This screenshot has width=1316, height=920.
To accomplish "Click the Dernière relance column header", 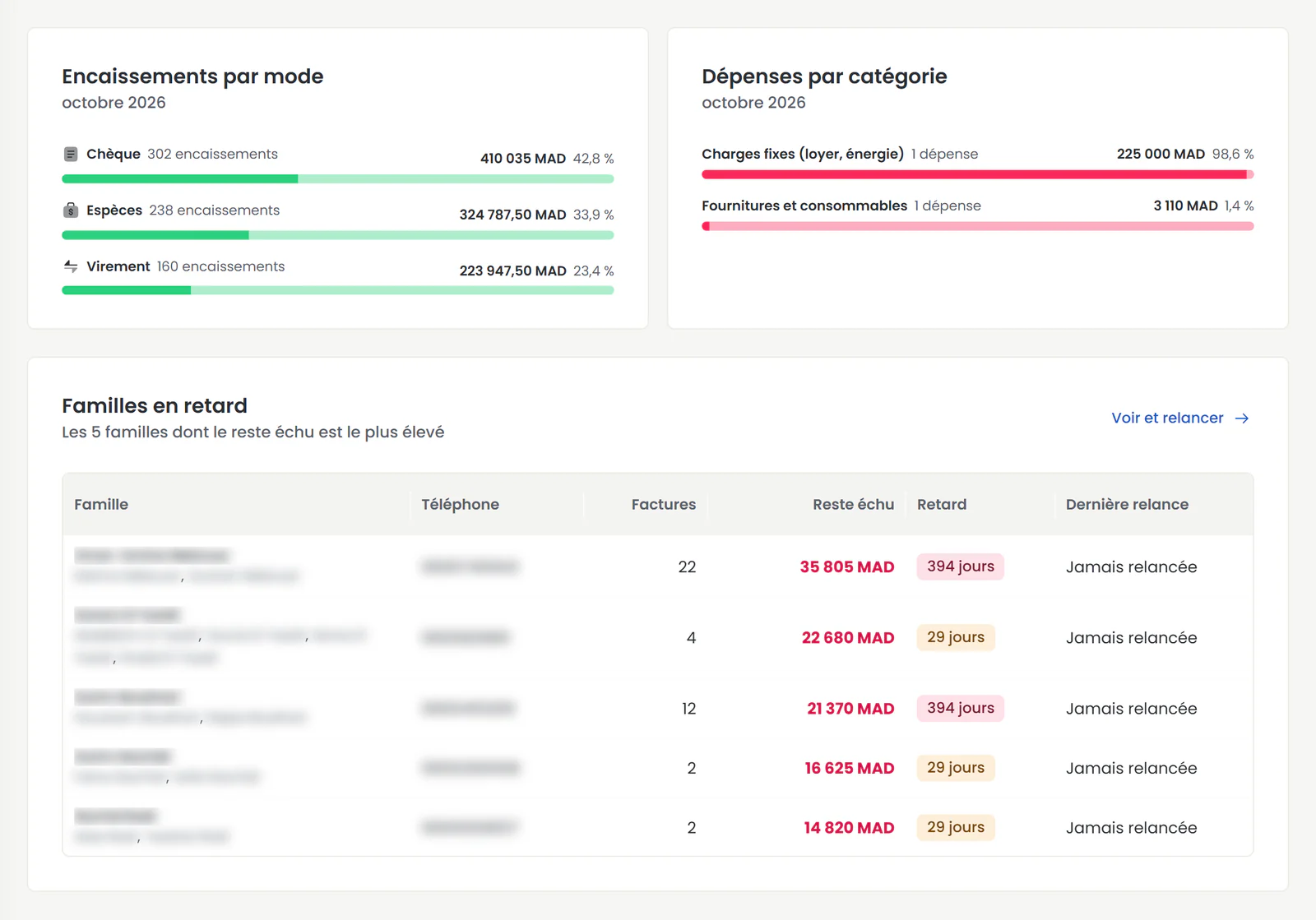I will [1127, 504].
